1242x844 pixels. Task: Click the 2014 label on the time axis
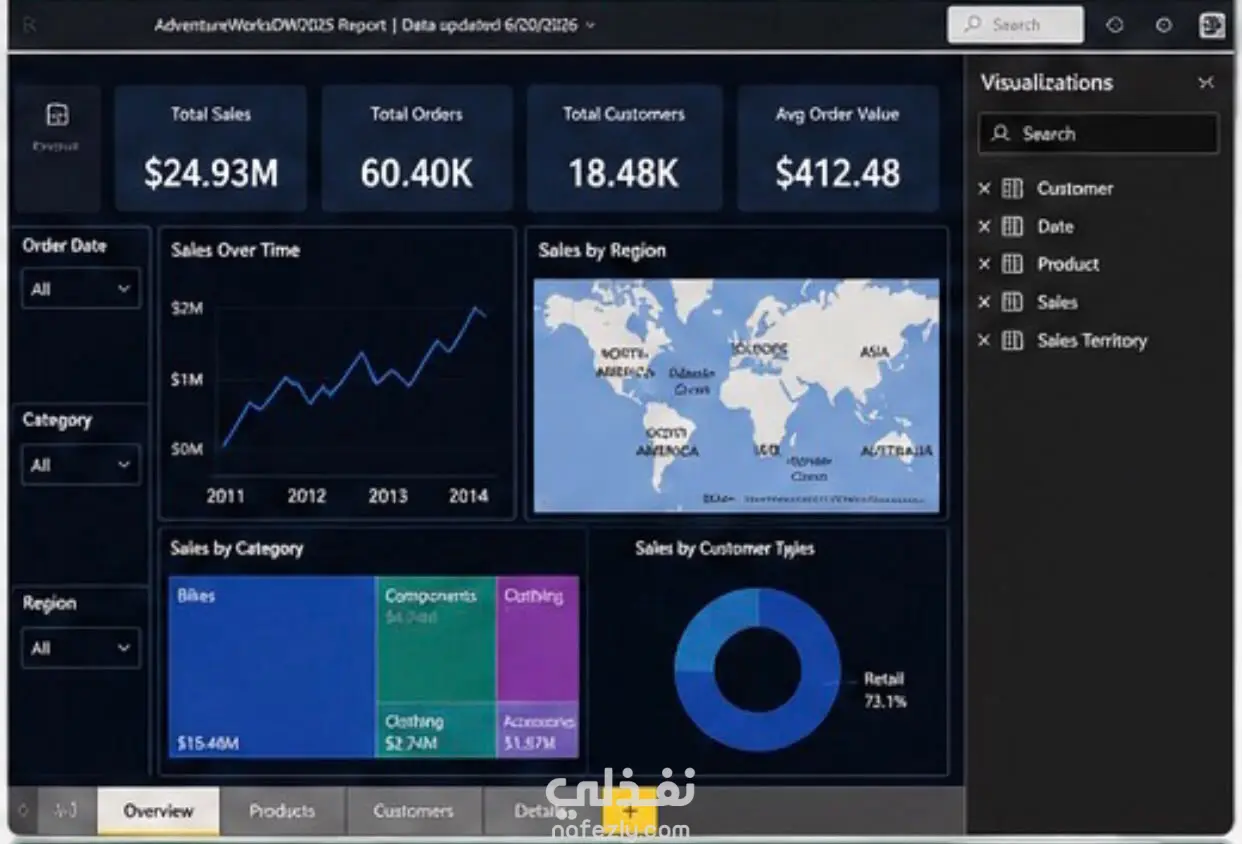pos(468,495)
